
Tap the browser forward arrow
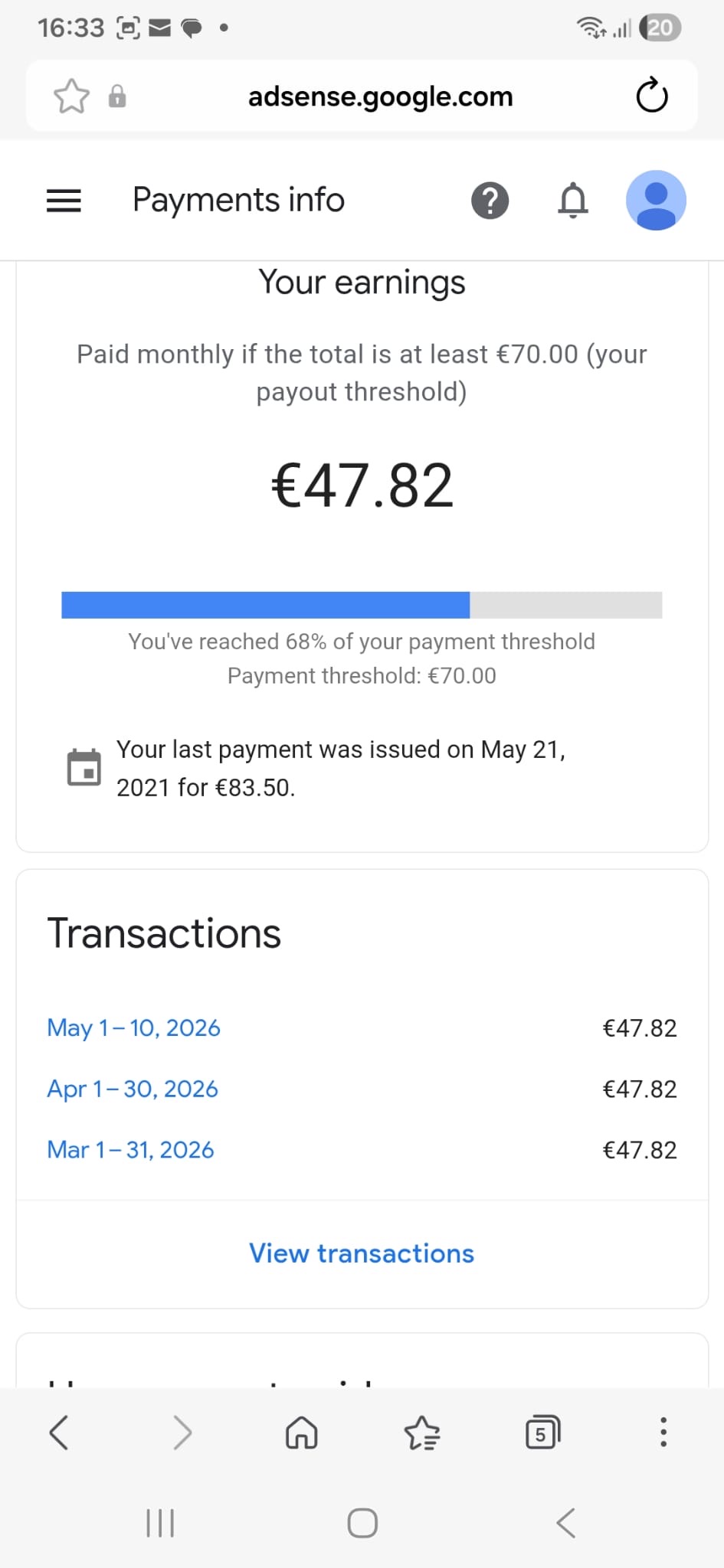pyautogui.click(x=182, y=1432)
